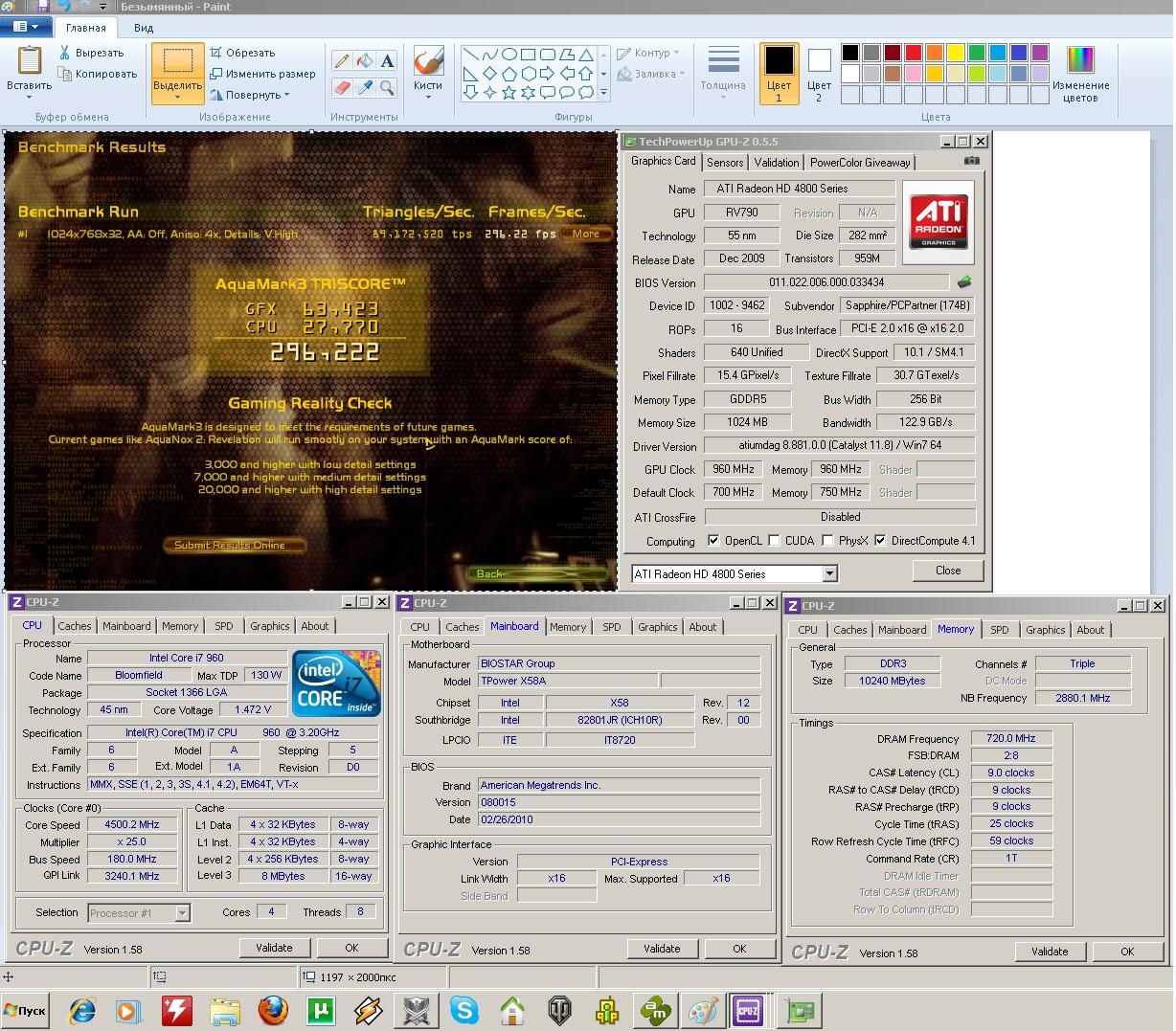Click the Вырезать (cut) scissors icon

[65, 53]
